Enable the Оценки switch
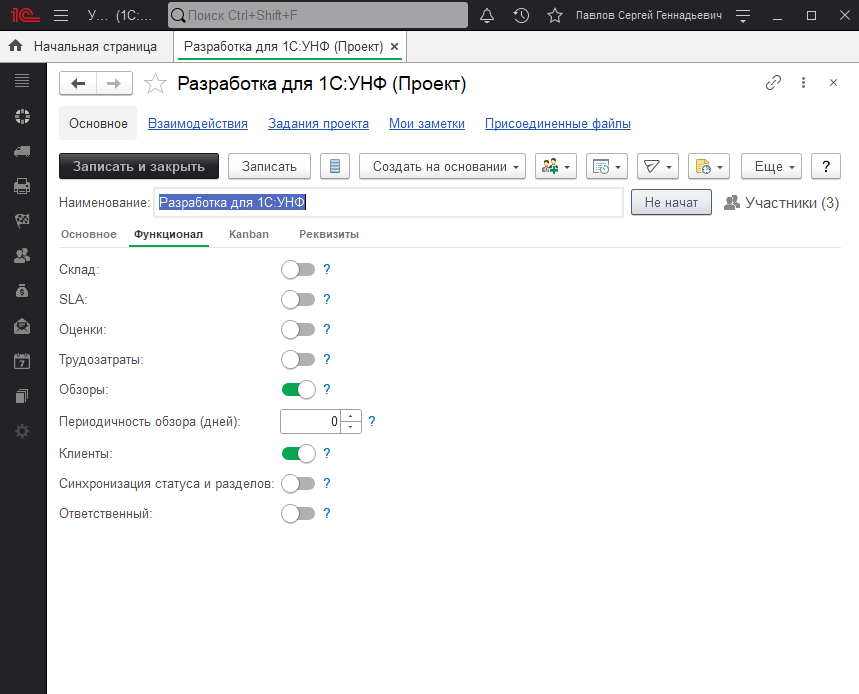Screen dimensions: 859x694 coord(298,330)
